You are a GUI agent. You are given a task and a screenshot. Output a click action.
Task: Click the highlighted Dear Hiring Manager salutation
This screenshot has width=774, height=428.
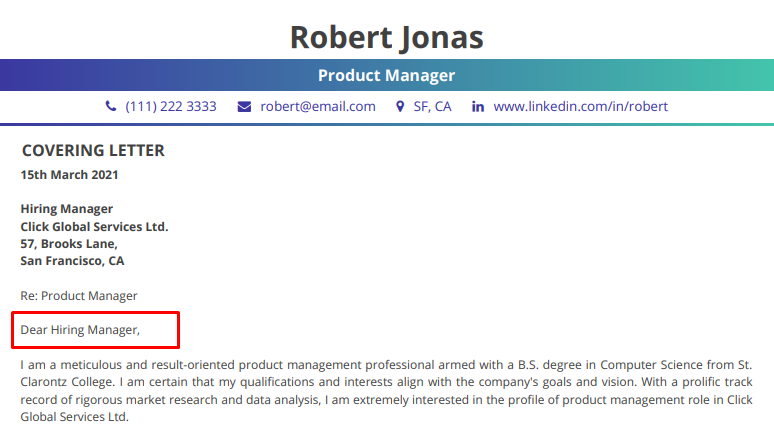point(80,330)
